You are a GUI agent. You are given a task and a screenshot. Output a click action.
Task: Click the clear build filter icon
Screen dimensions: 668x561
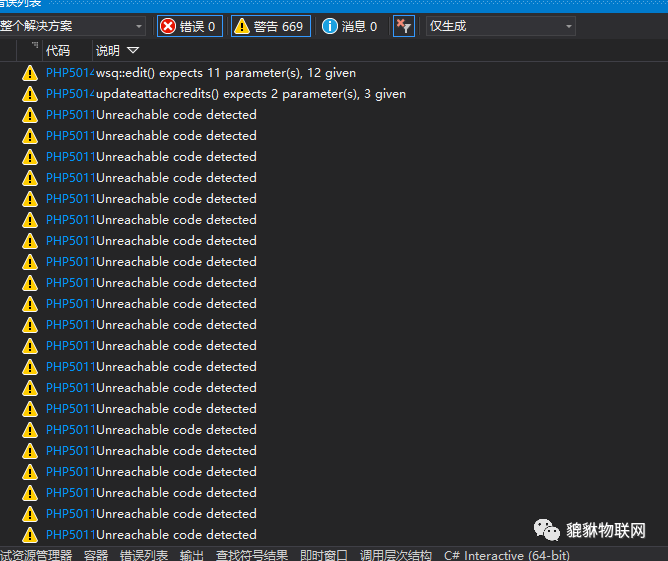[403, 26]
